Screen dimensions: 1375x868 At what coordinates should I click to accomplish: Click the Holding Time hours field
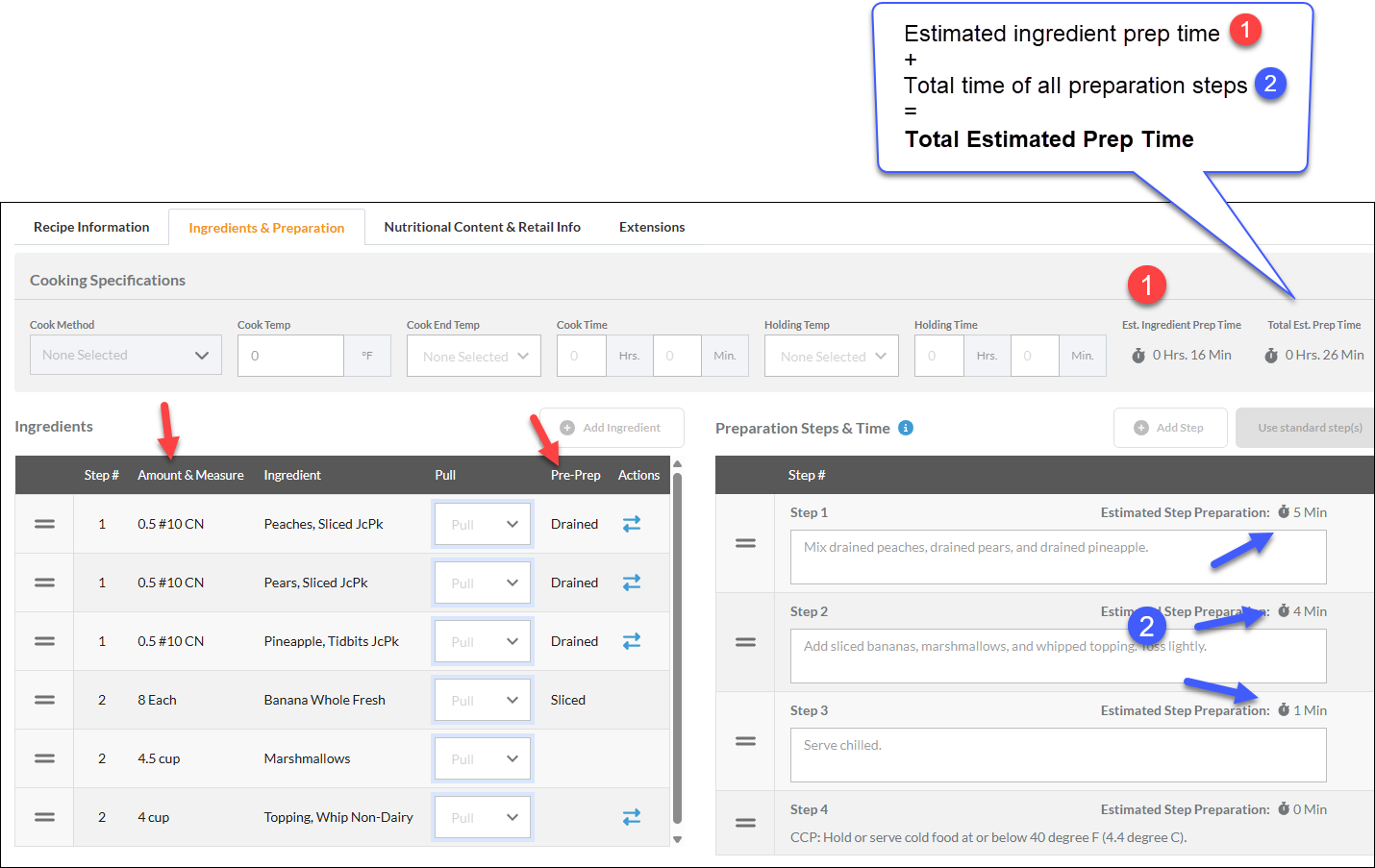[938, 356]
